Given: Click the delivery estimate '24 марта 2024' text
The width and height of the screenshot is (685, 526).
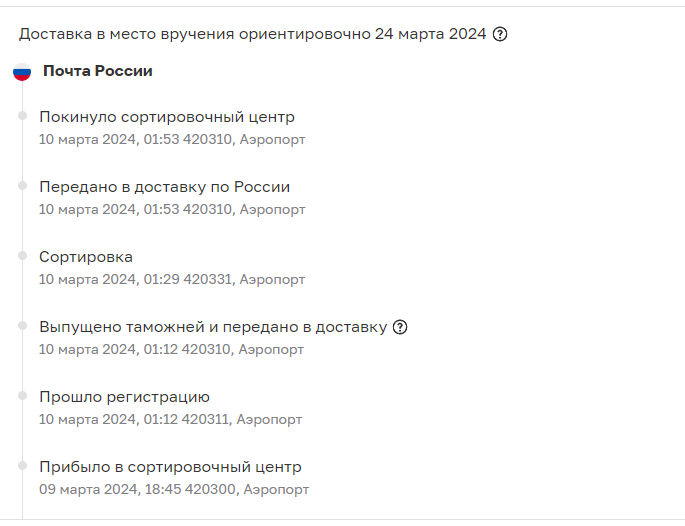Looking at the screenshot, I should click(430, 34).
